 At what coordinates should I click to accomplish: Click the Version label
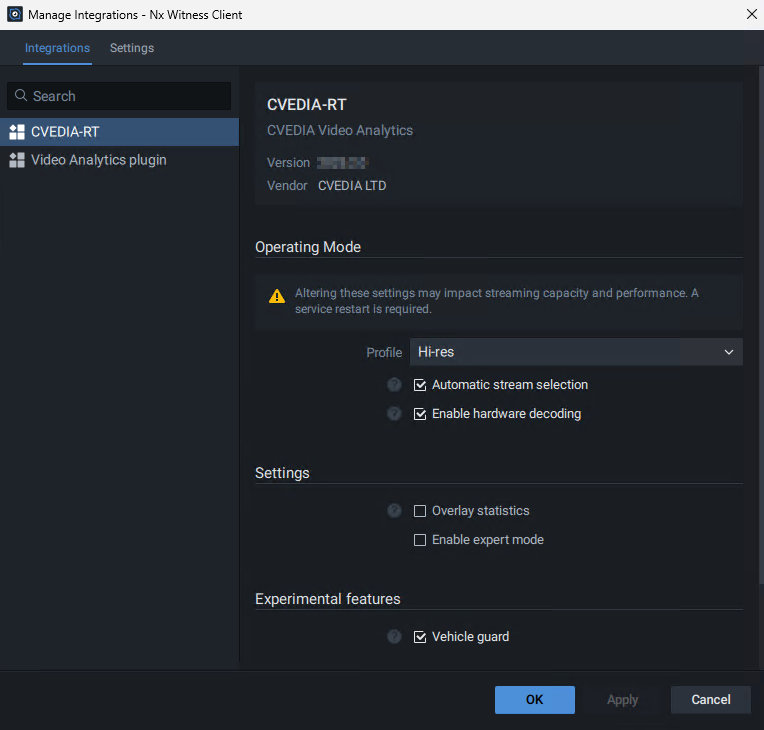point(288,163)
